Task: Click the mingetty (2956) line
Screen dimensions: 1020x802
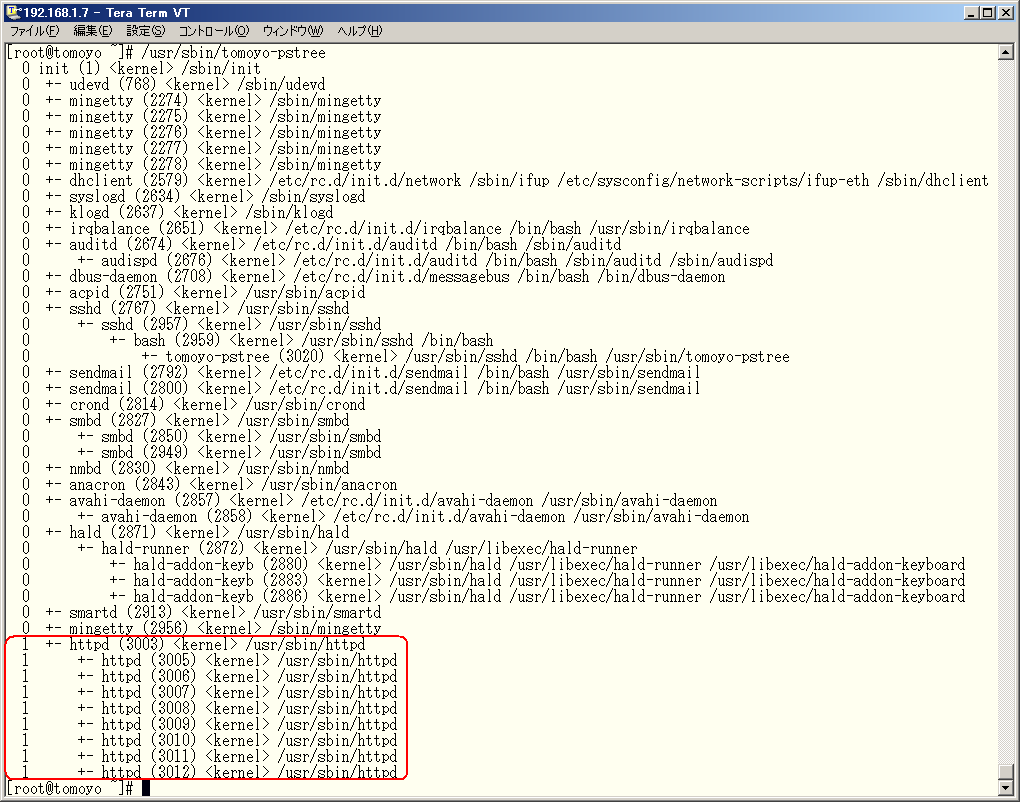Action: click(201, 628)
